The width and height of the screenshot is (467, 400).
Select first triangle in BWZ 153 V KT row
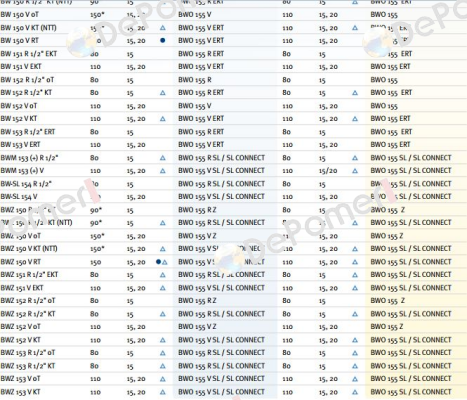click(163, 392)
